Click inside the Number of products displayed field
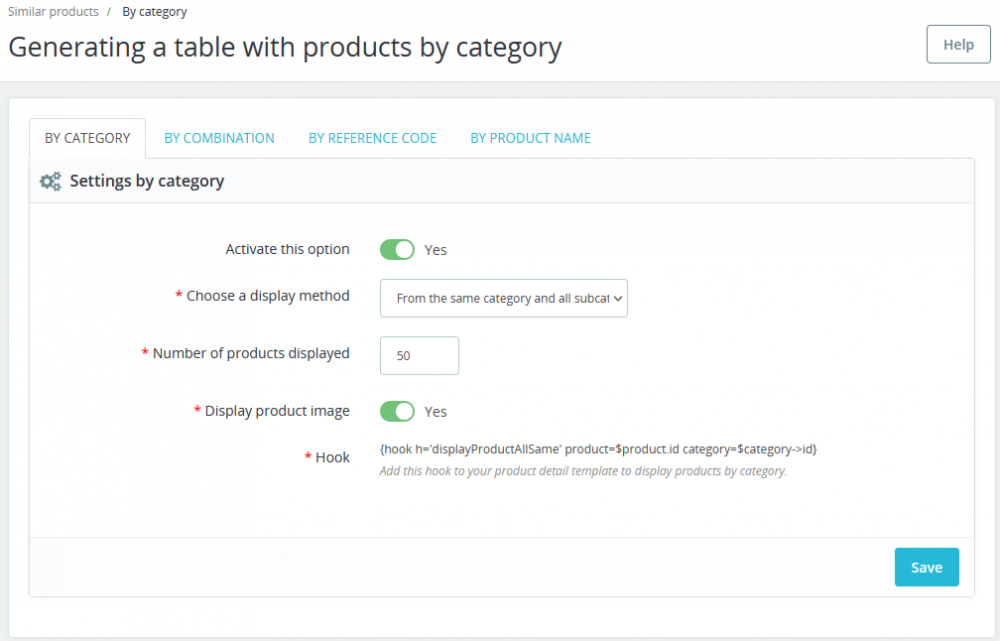The image size is (1000, 641). pyautogui.click(x=419, y=355)
